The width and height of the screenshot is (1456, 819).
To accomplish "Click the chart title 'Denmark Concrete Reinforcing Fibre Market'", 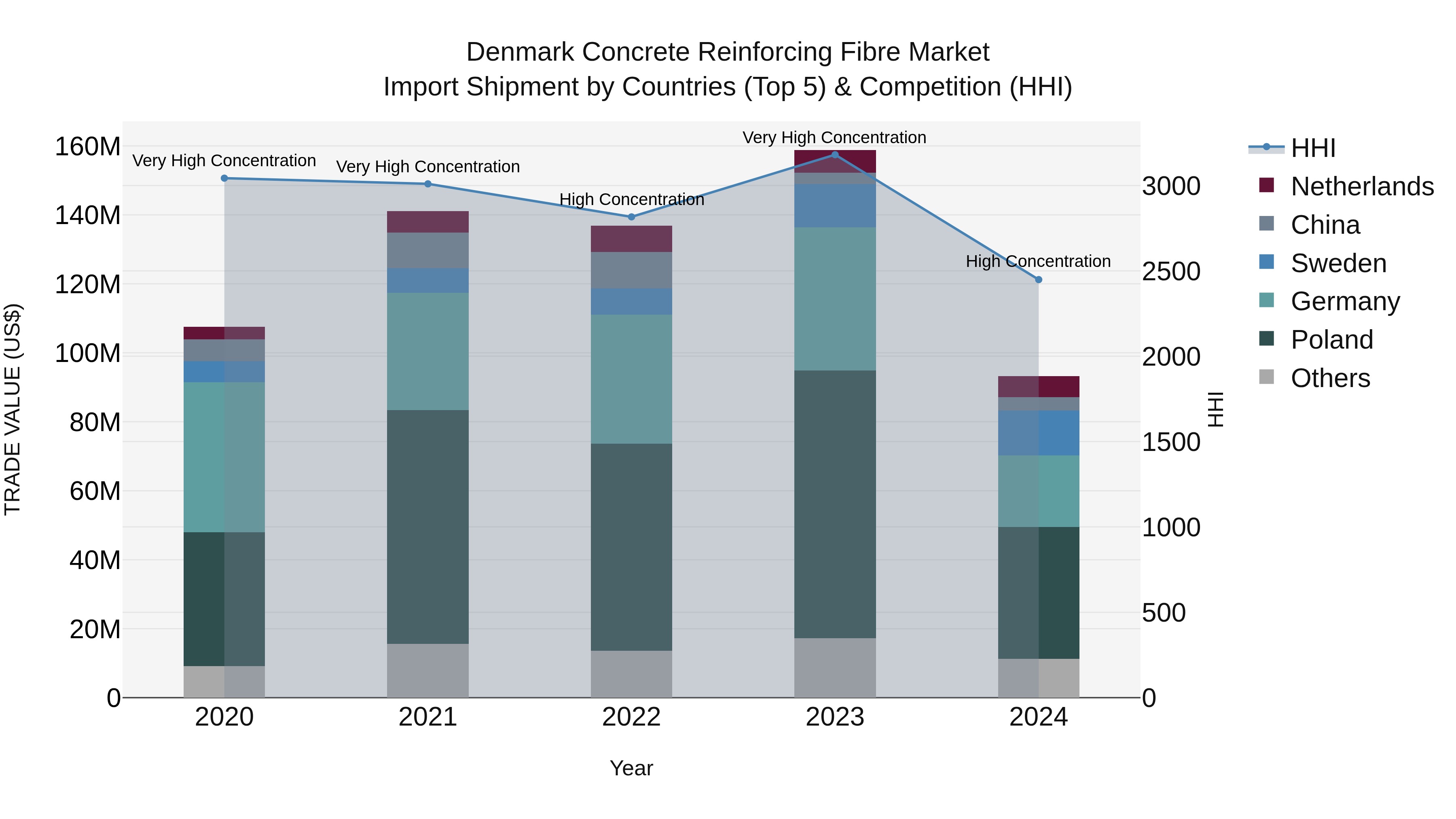I will [x=728, y=52].
